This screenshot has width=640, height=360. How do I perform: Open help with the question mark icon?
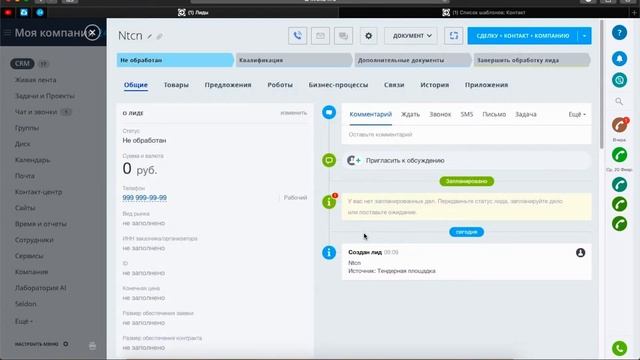tap(619, 33)
